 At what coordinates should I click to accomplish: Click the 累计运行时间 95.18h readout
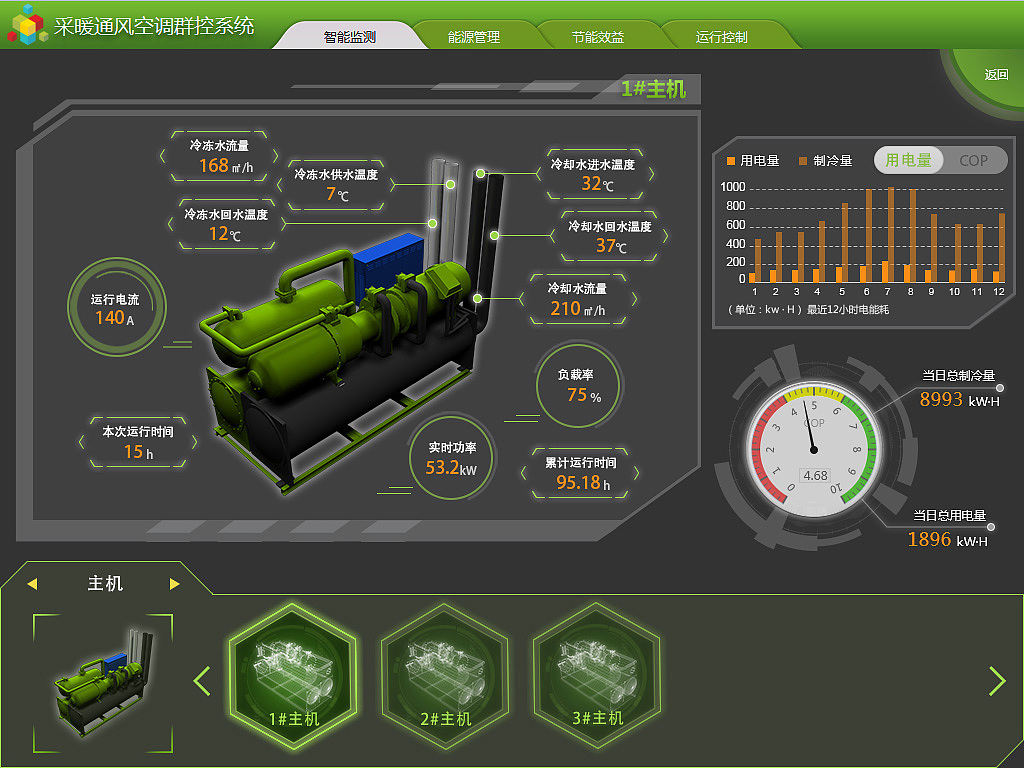580,473
